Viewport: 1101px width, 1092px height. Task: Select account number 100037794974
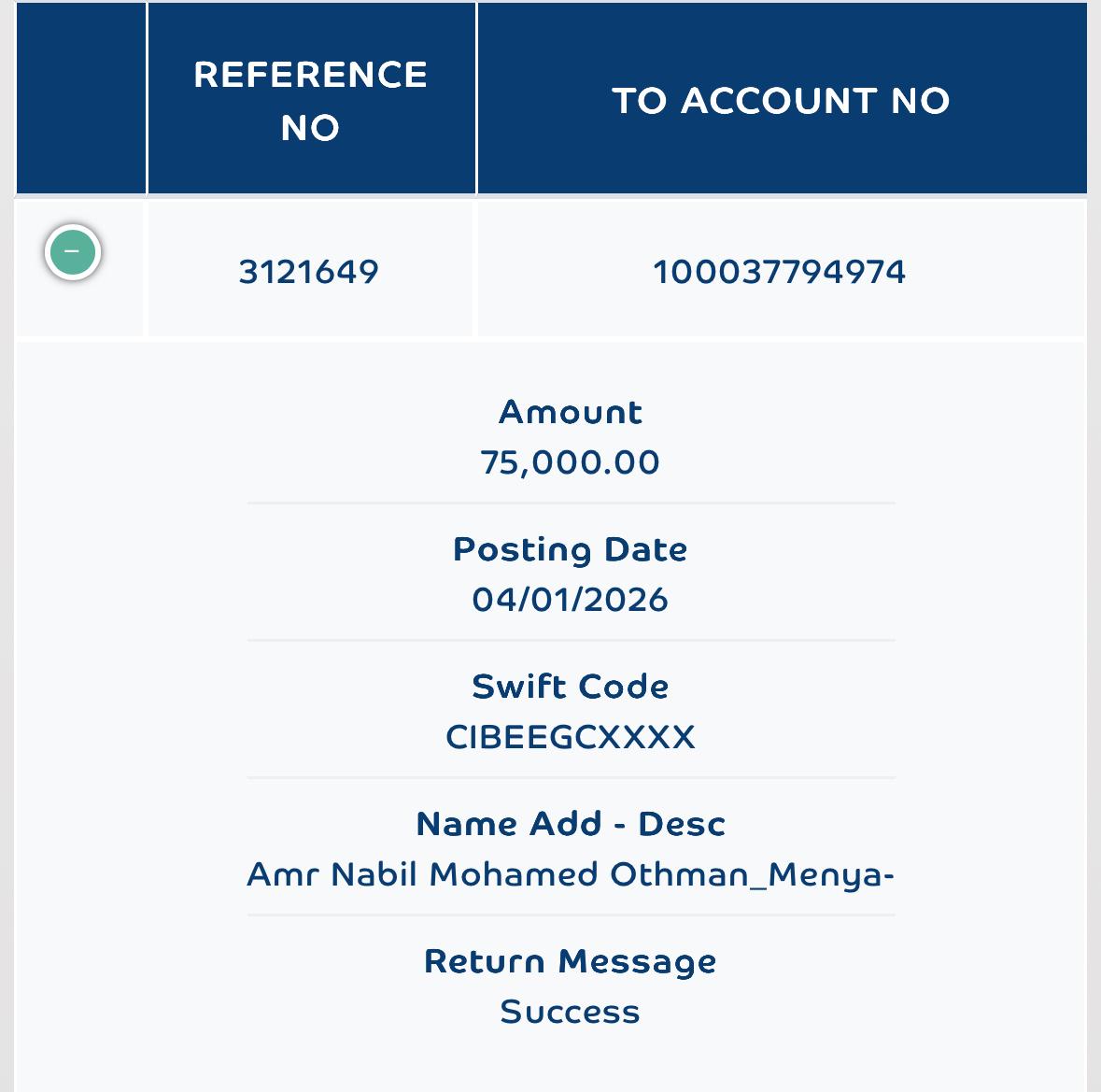point(780,272)
